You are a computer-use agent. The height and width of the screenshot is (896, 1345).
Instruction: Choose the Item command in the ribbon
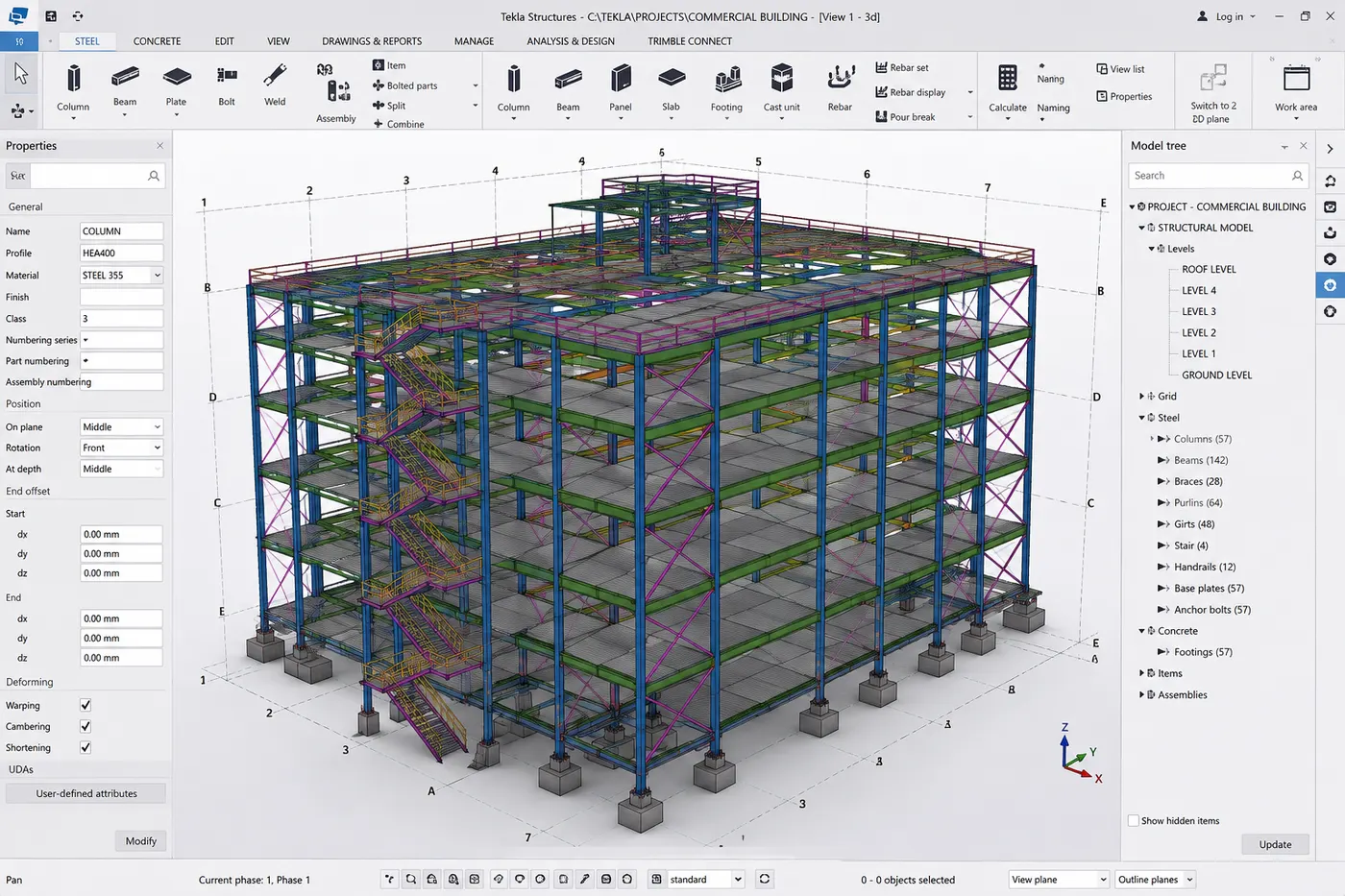coord(389,65)
